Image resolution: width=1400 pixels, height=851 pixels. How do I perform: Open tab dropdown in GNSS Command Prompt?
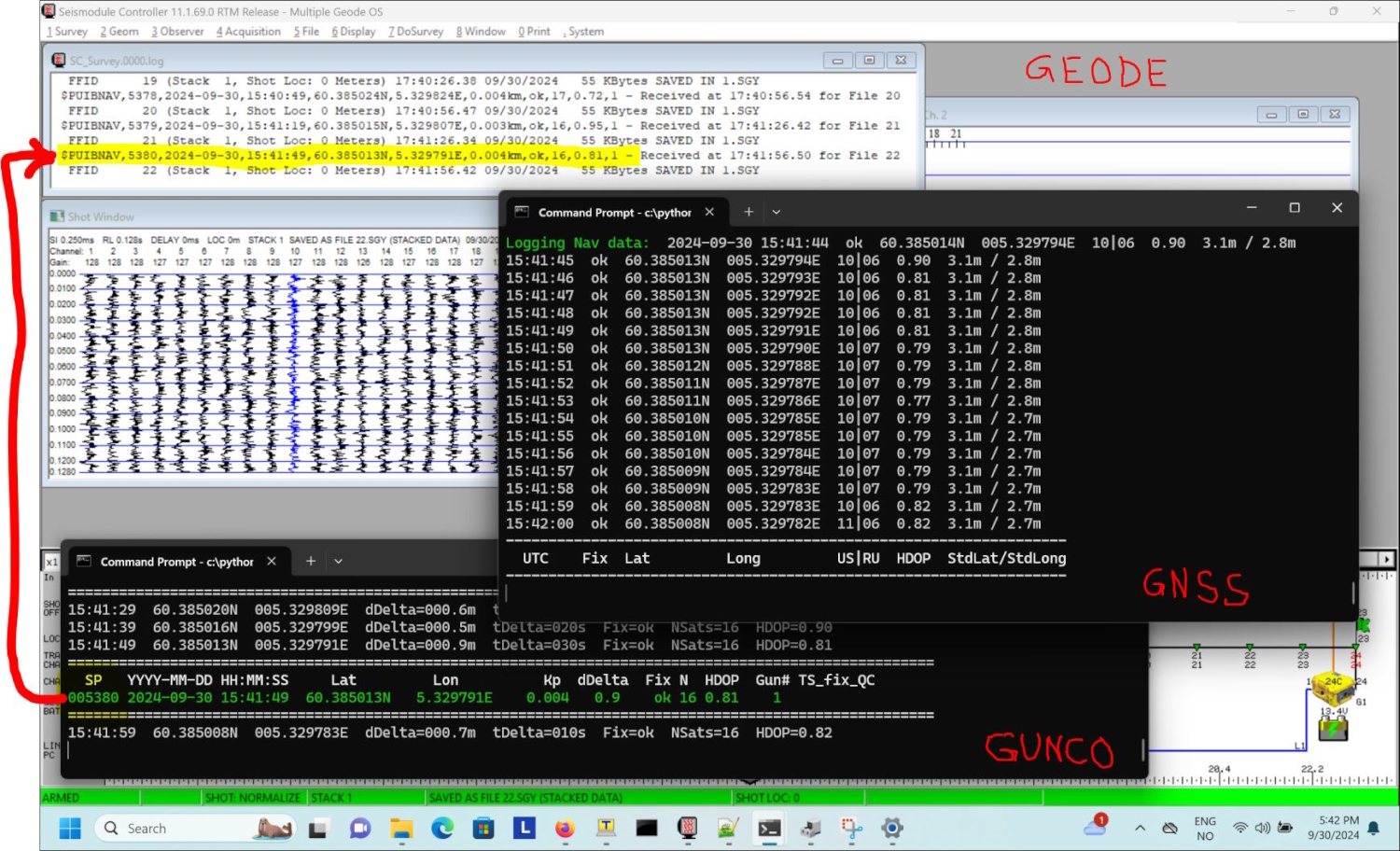pos(777,212)
